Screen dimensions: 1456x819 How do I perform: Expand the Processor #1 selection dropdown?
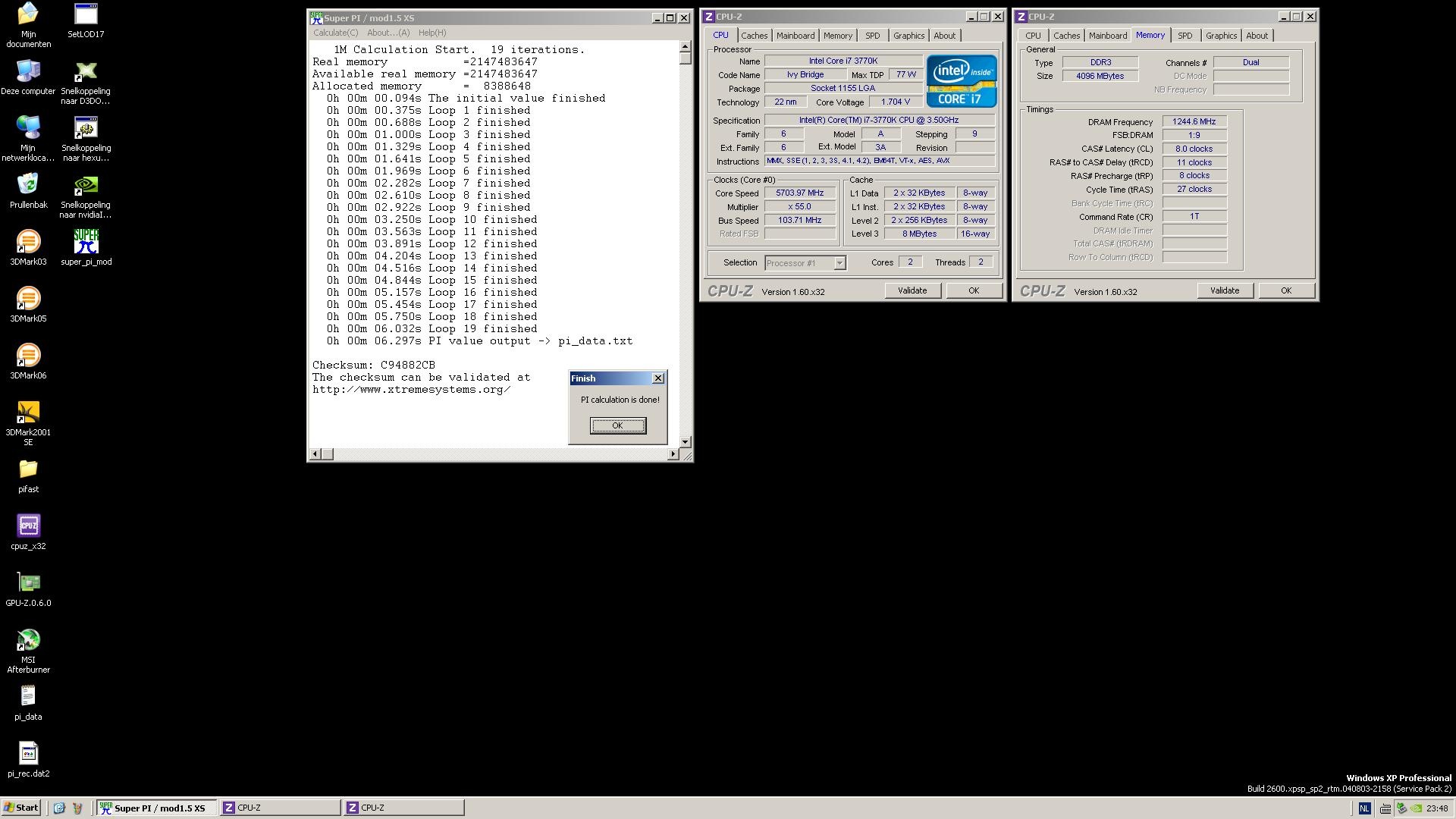click(839, 263)
